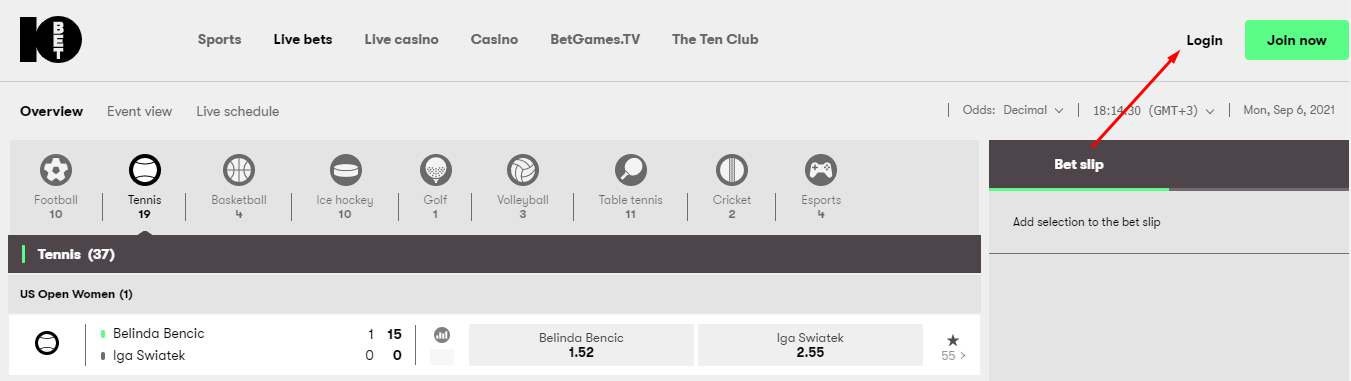Switch to Event view tab

[139, 111]
